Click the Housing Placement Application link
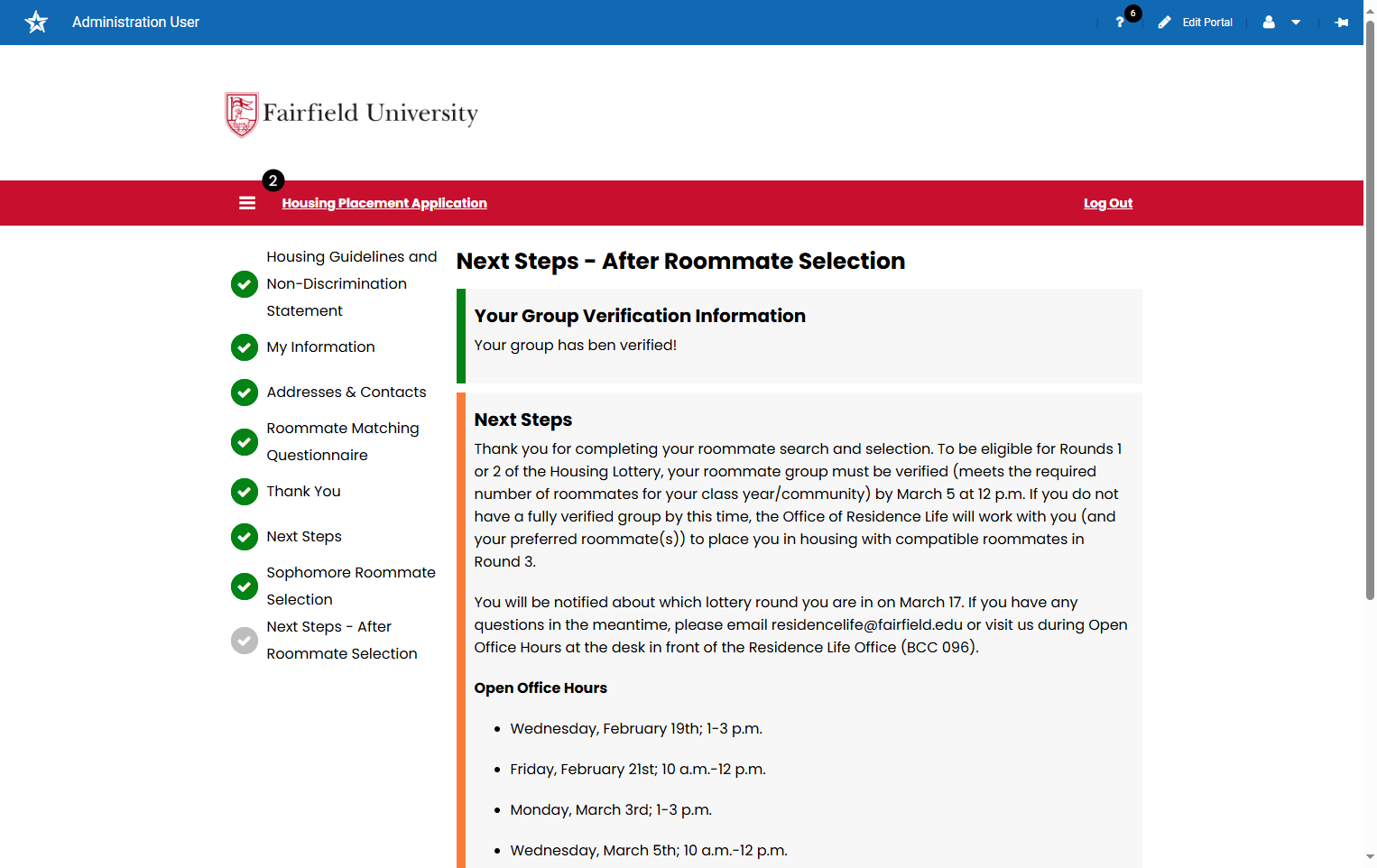Image resolution: width=1377 pixels, height=868 pixels. [384, 203]
